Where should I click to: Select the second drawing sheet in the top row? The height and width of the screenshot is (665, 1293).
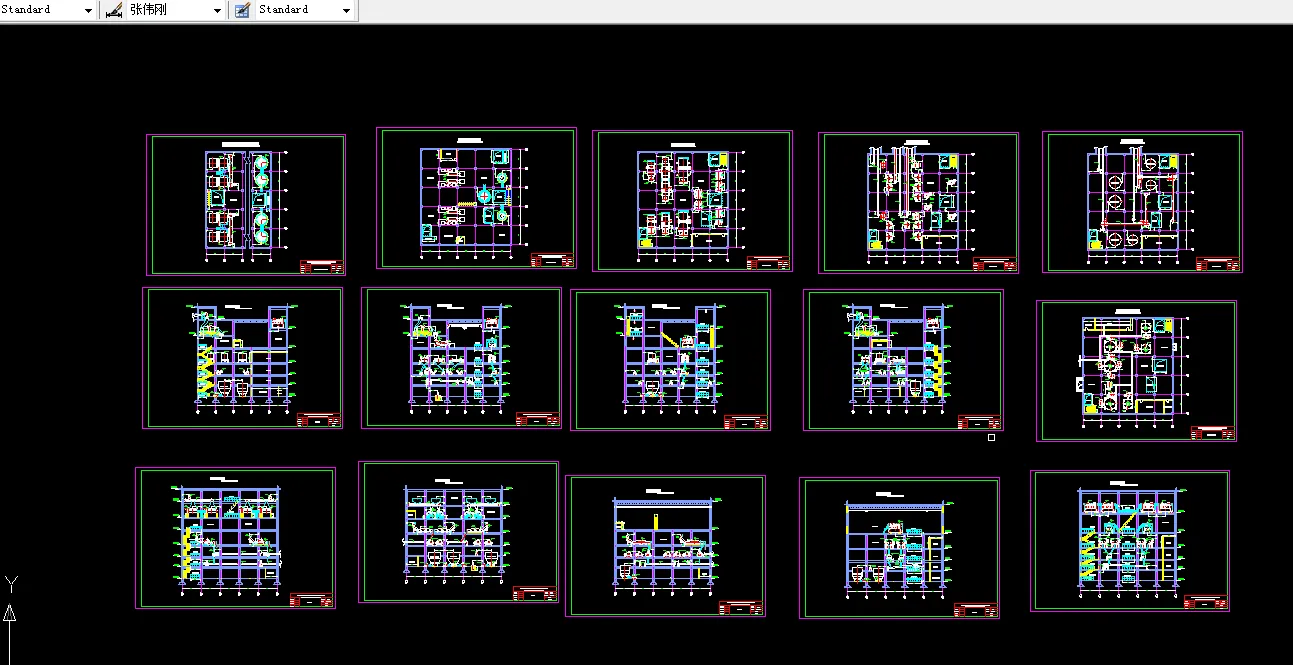click(x=477, y=198)
